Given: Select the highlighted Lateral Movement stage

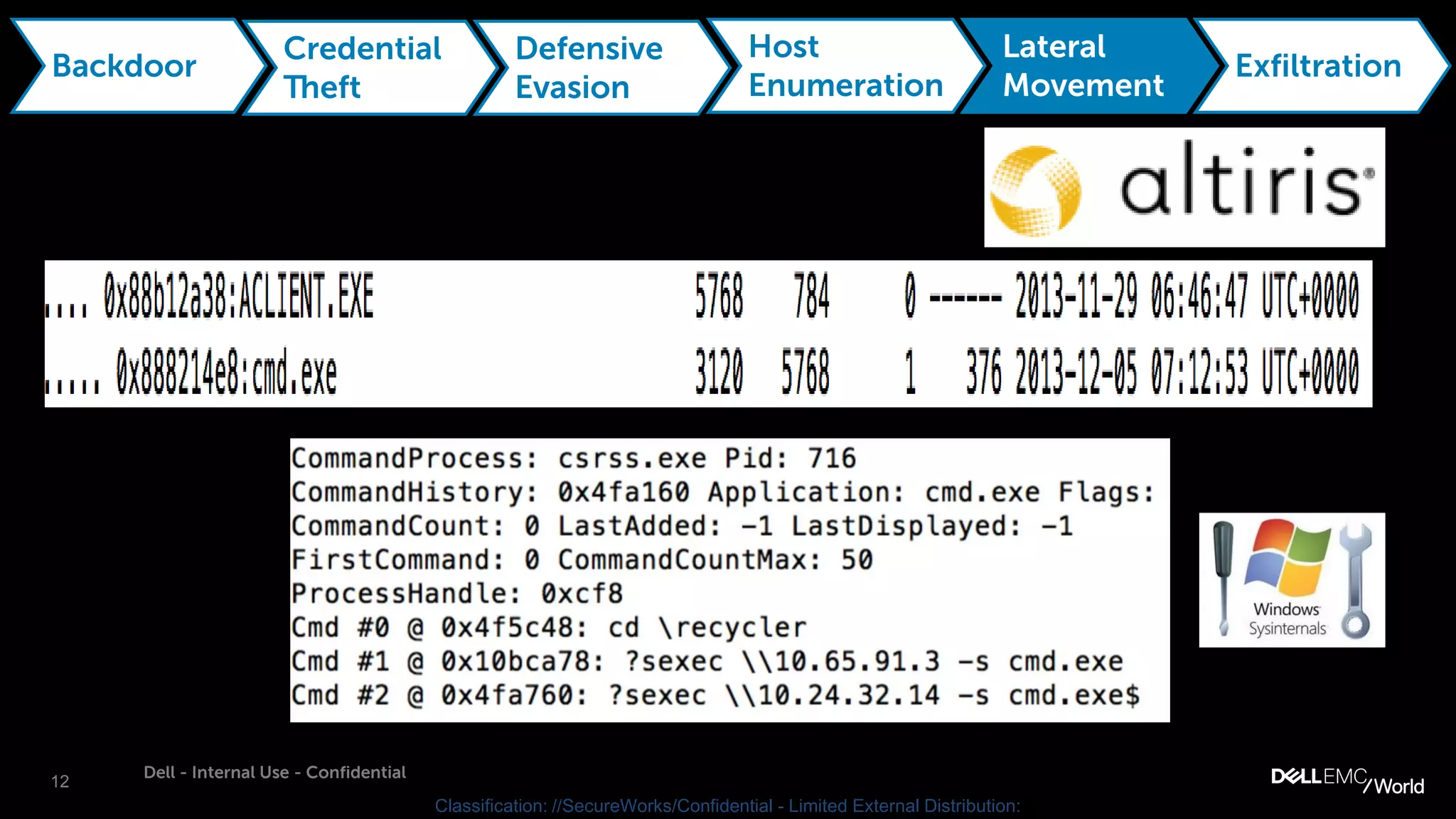Looking at the screenshot, I should coord(1093,66).
